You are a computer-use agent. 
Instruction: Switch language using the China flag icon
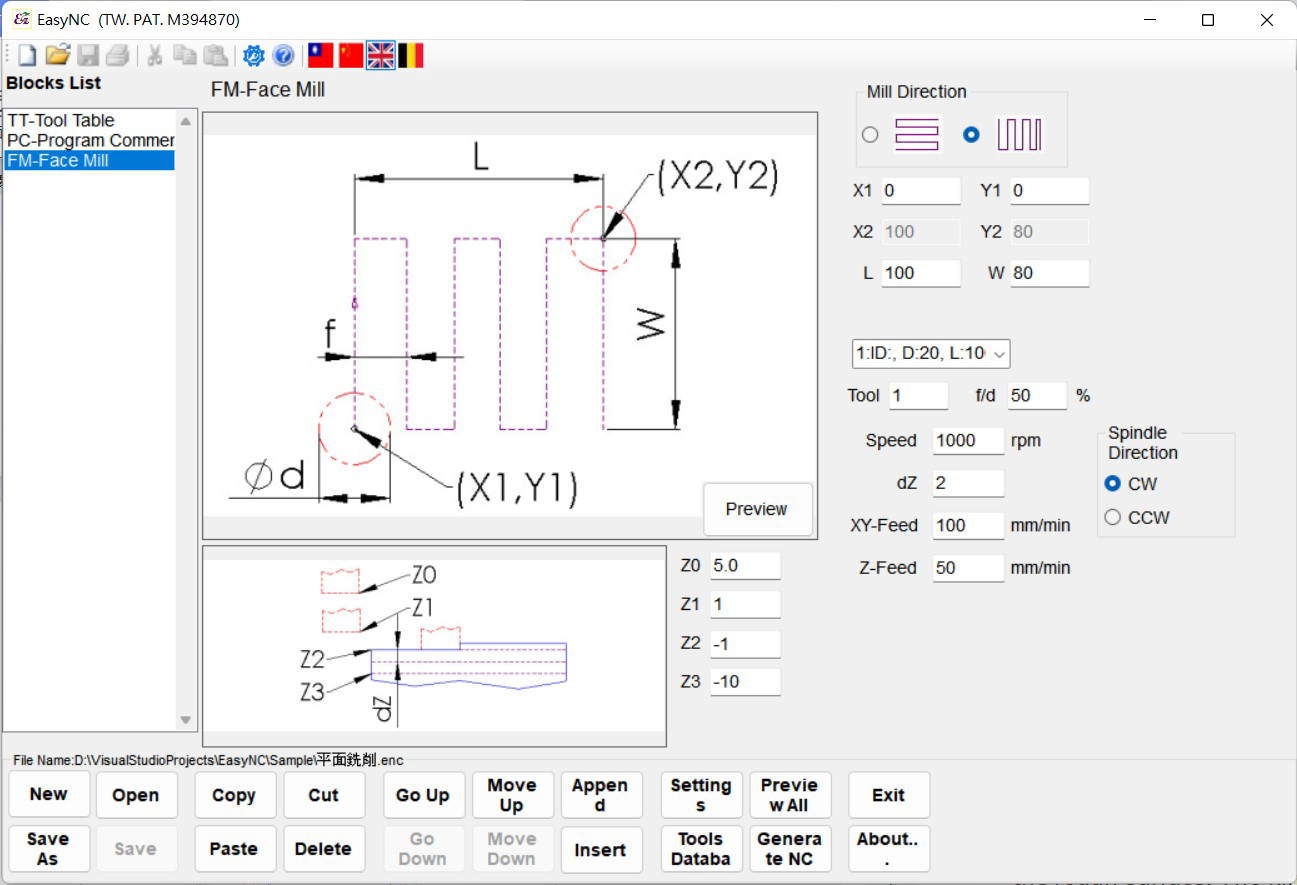[350, 55]
